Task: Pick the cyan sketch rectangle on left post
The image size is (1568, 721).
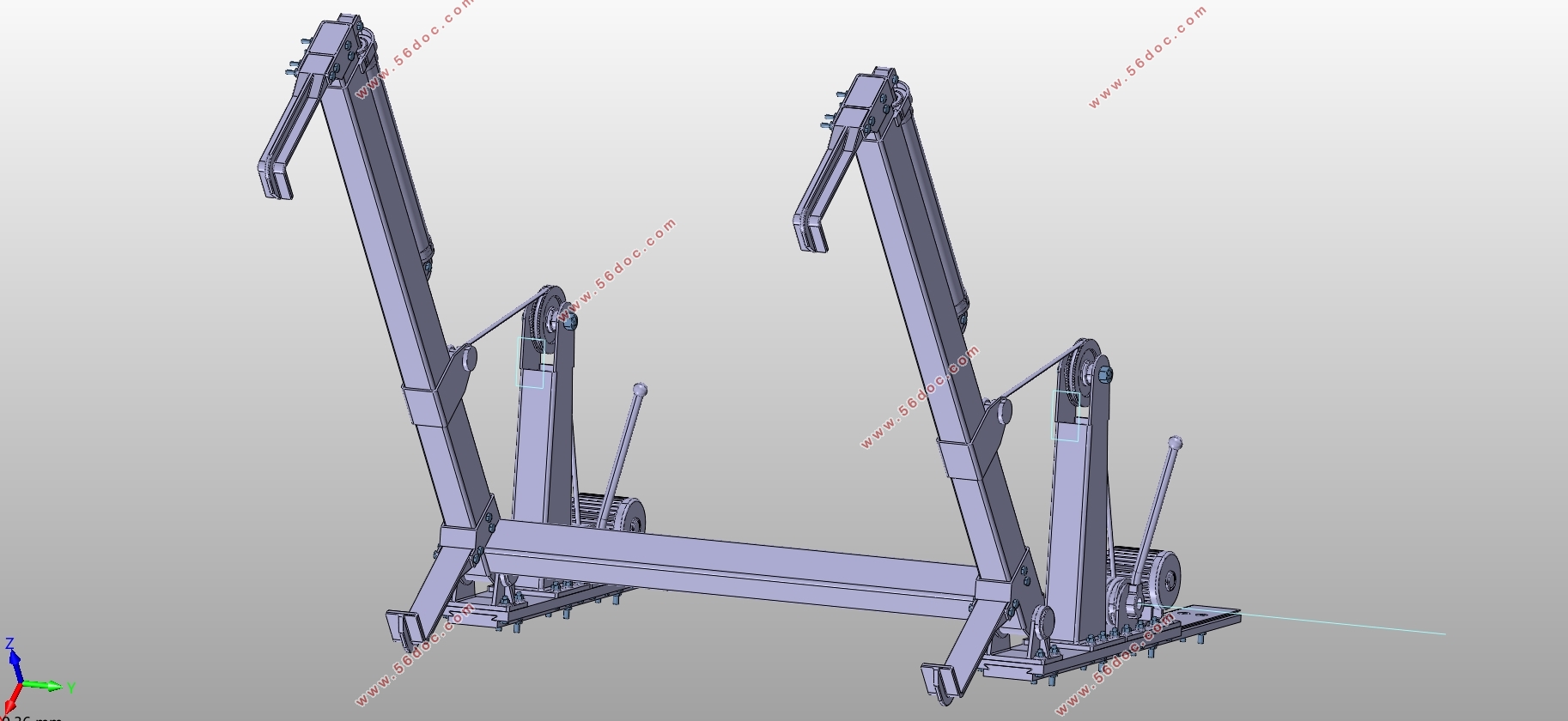Action: [531, 361]
